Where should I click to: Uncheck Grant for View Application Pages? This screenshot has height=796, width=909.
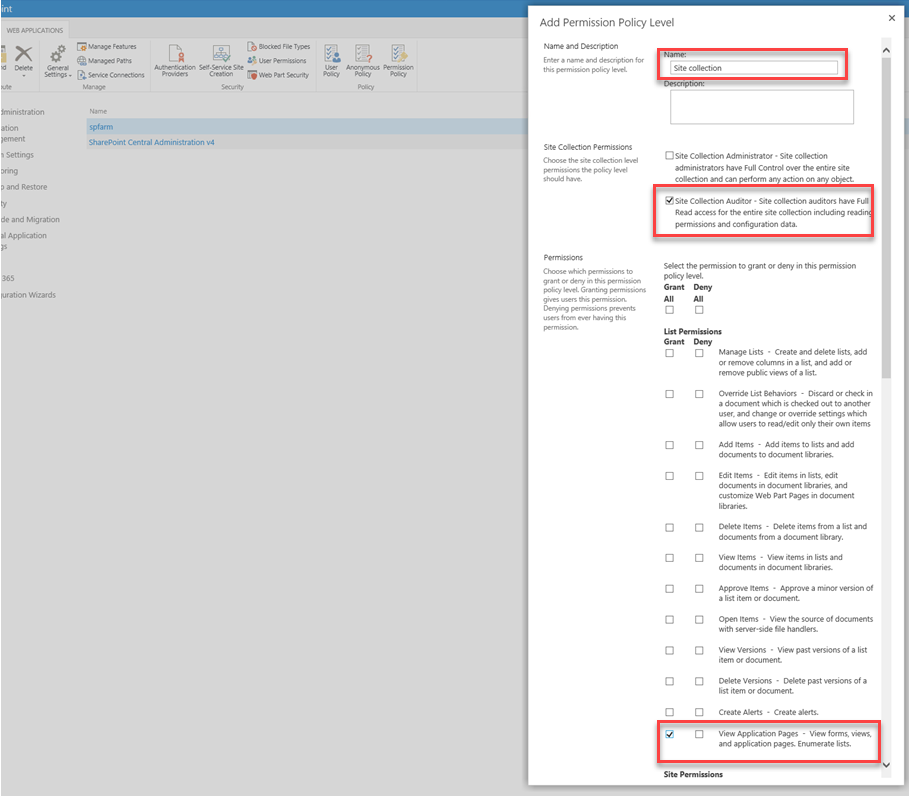coord(670,734)
